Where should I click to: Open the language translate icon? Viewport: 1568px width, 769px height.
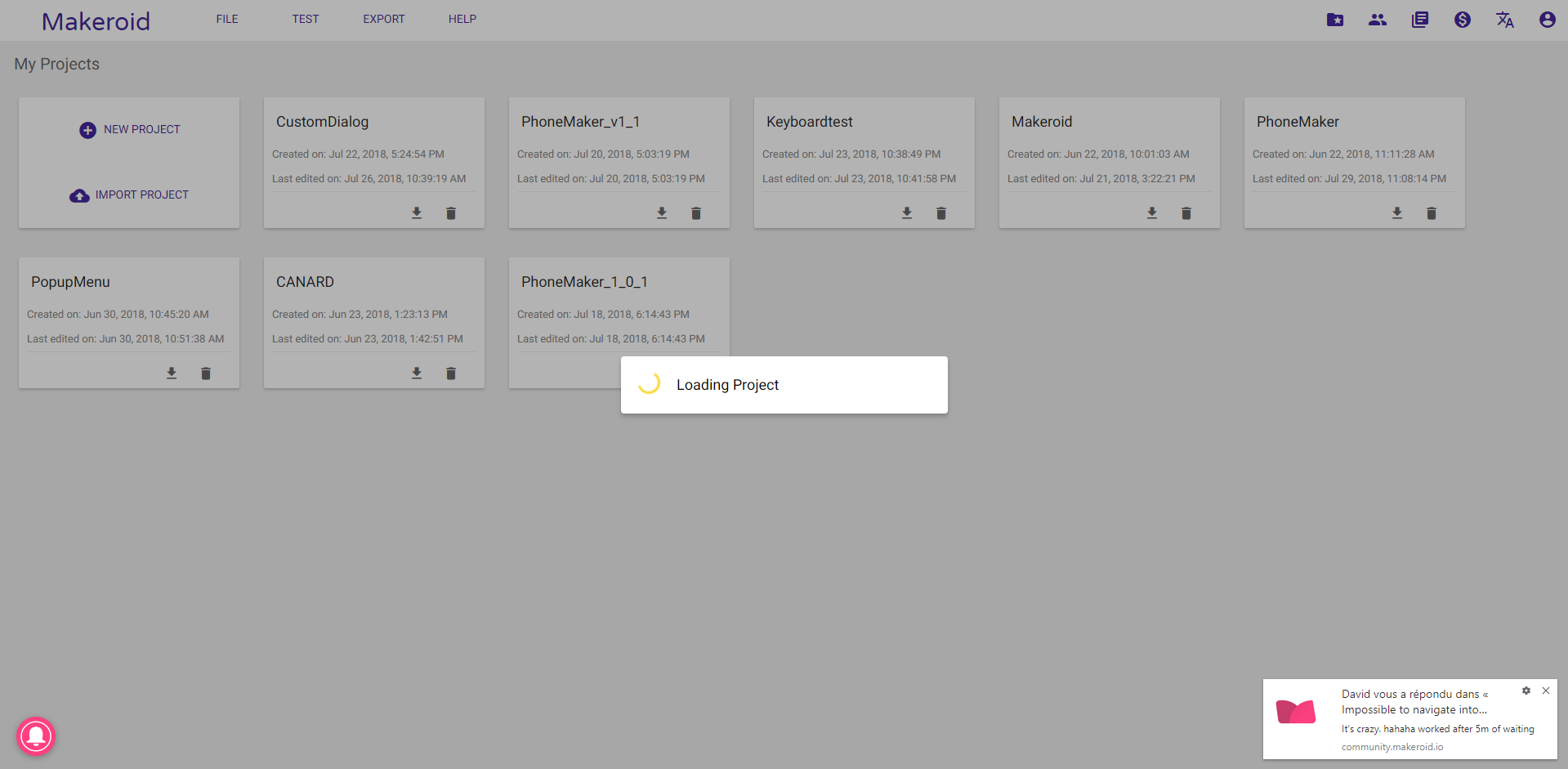(1505, 20)
